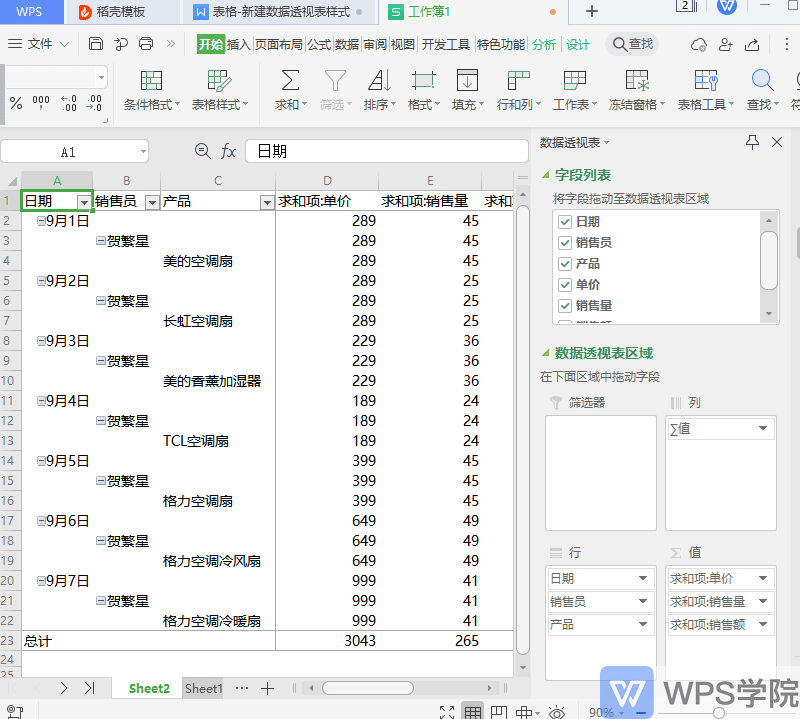Click the formula bar input showing 日期
Image resolution: width=800 pixels, height=719 pixels.
386,151
